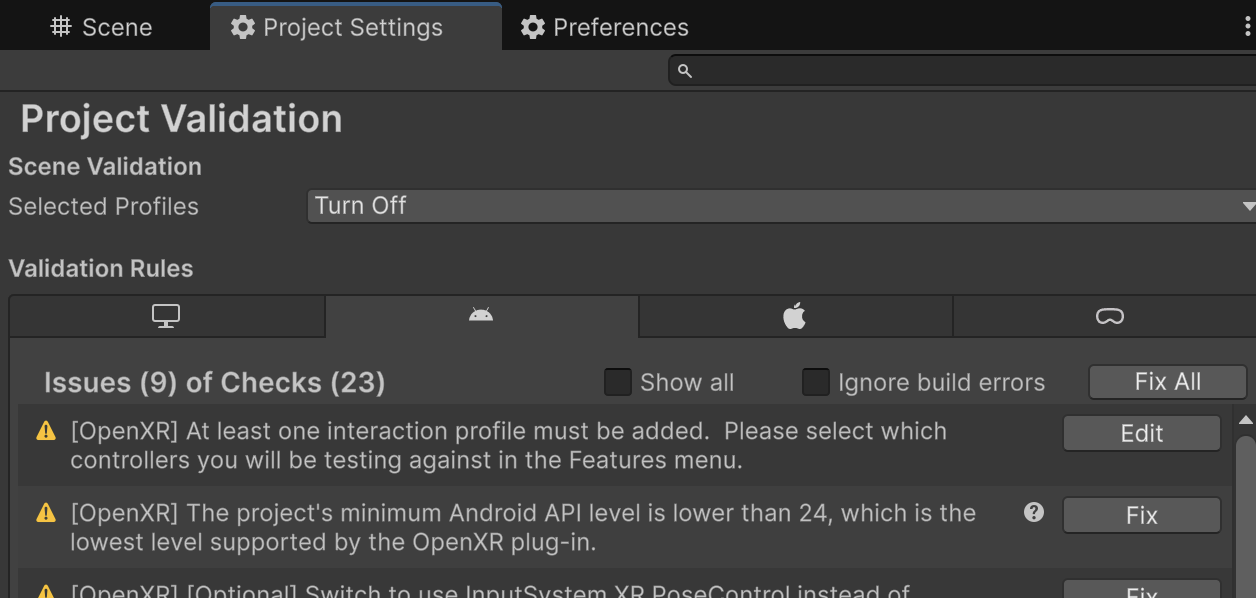Click Fix for minimum Android API level

point(1141,515)
